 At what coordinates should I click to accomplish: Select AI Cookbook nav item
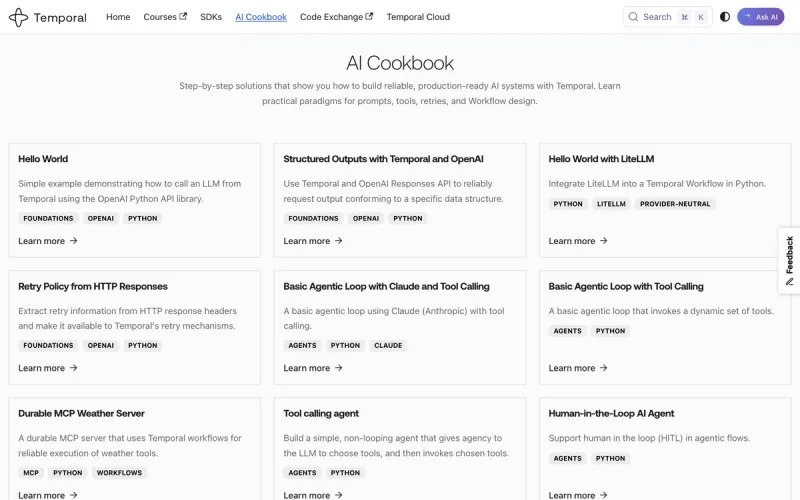261,17
